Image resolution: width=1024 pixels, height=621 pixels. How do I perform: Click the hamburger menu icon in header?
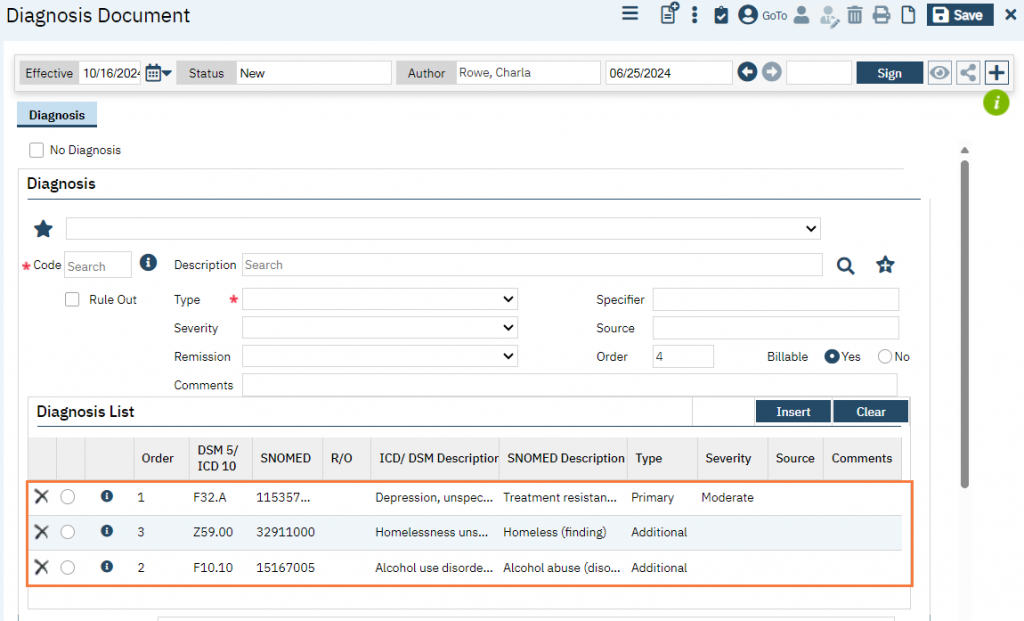click(x=630, y=14)
